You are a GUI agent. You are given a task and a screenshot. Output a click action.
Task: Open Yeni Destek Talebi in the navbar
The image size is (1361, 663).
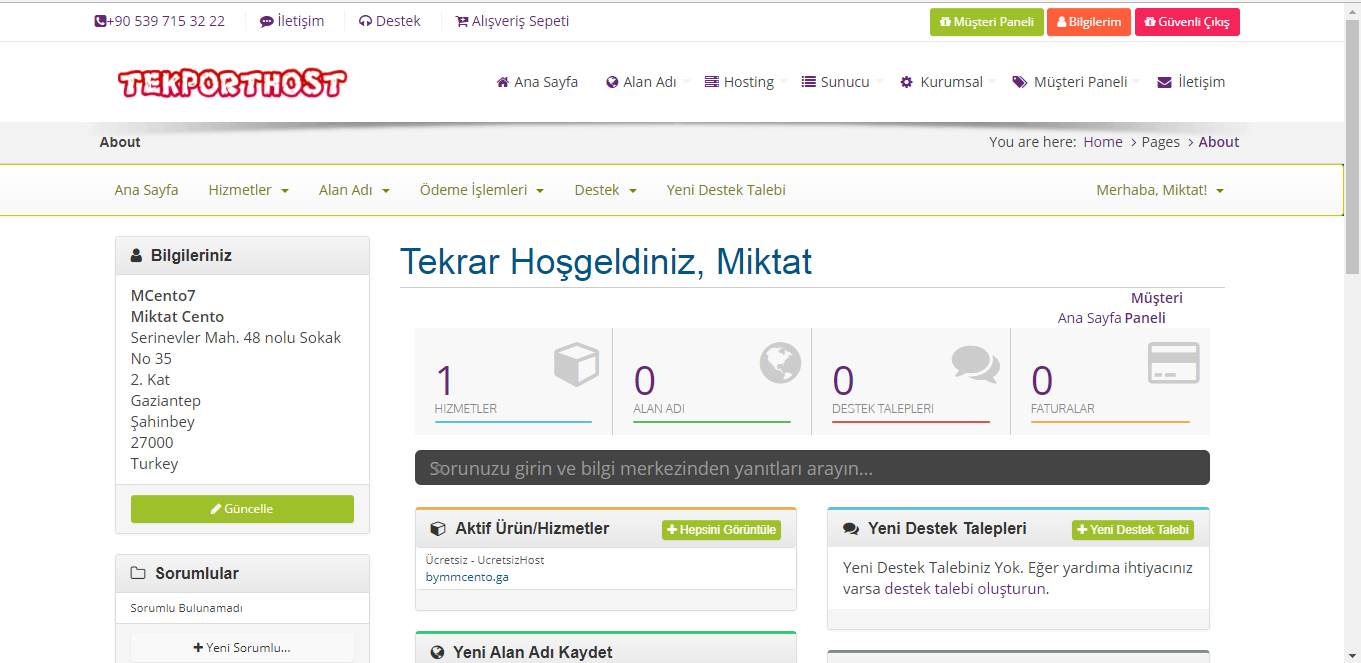[726, 190]
